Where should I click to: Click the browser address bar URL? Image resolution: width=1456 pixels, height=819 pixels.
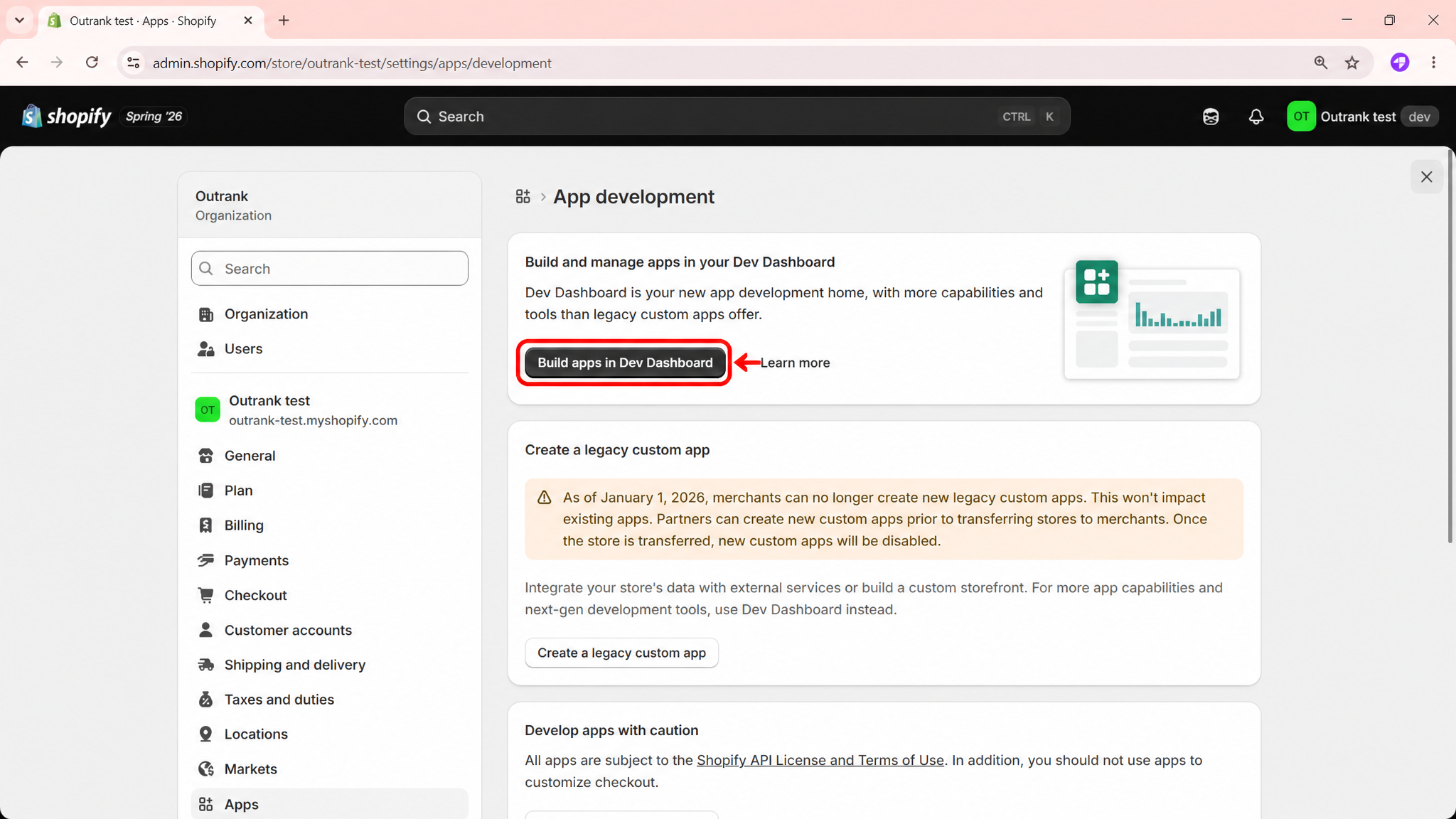352,63
